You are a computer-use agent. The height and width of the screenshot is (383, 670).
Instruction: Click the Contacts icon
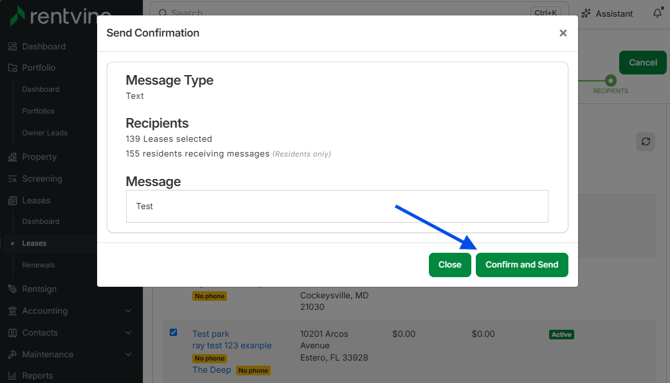click(x=12, y=333)
